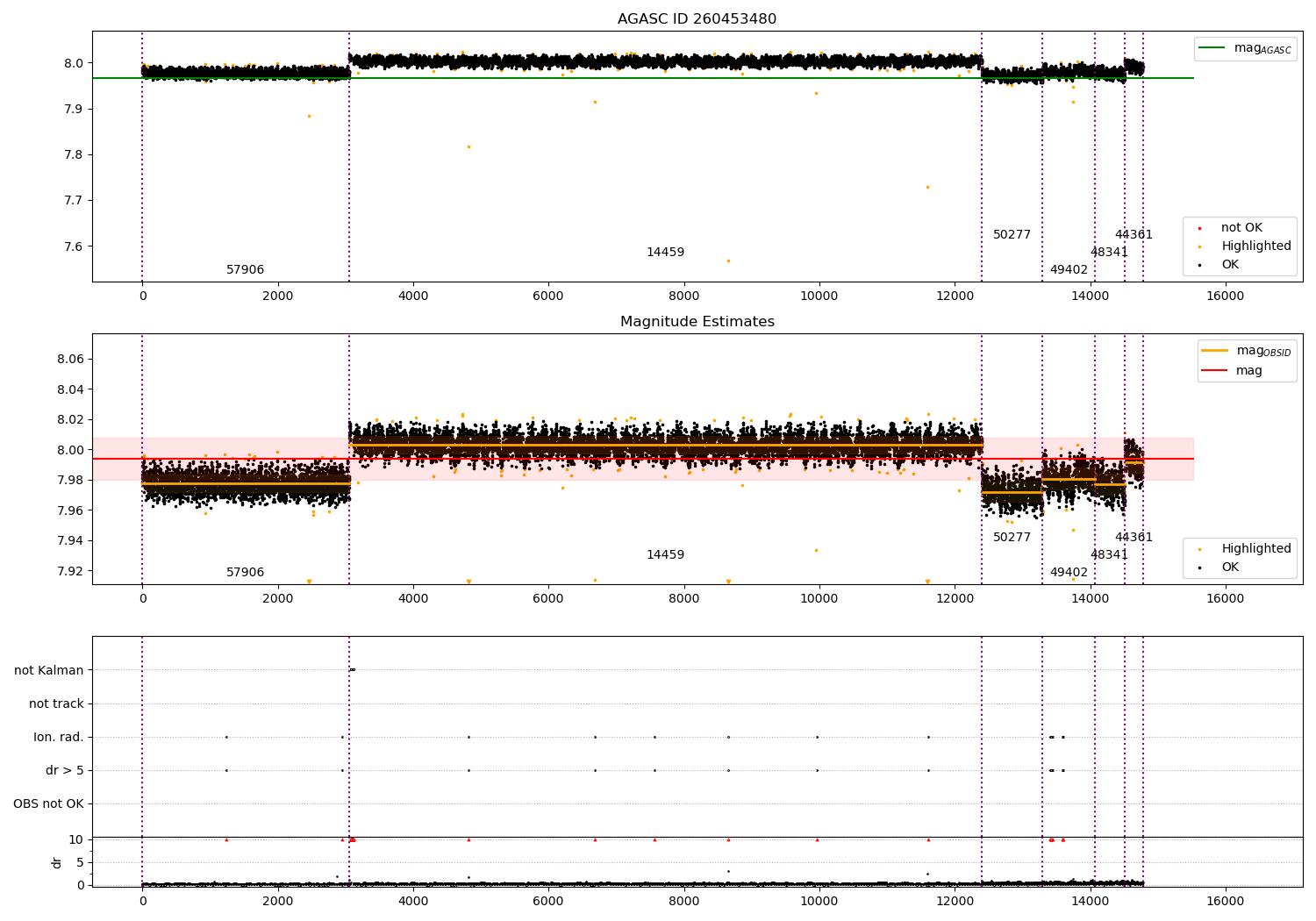Click x-axis tick '16000' under the bottom panel
1316x921 pixels.
1225,902
